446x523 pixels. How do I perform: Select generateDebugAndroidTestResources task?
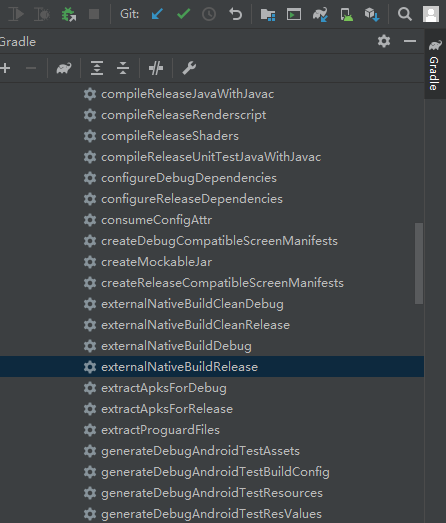(212, 493)
